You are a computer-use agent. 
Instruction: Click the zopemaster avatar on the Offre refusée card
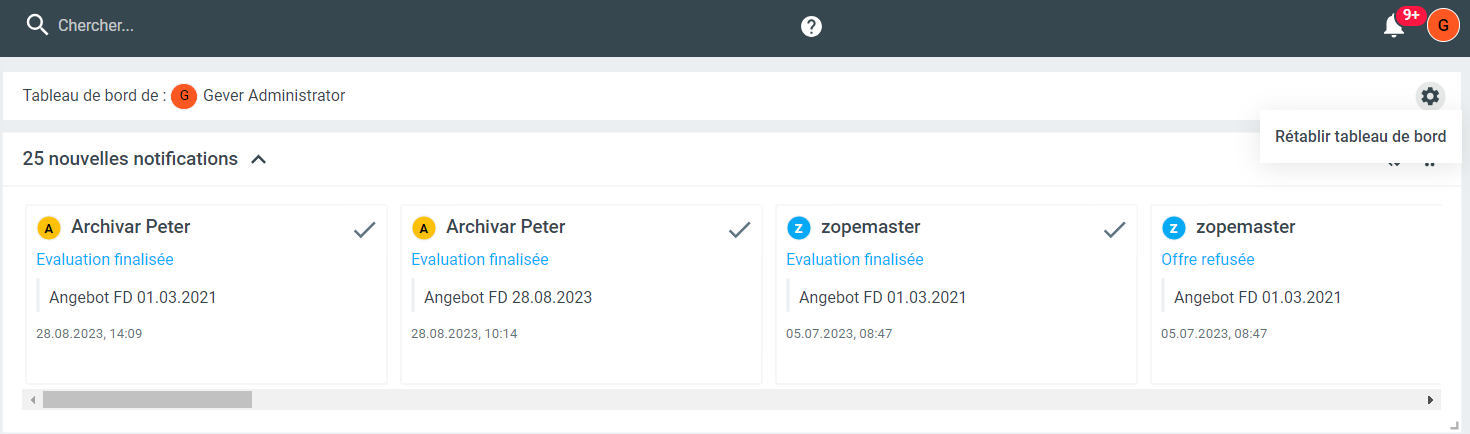click(x=1174, y=228)
